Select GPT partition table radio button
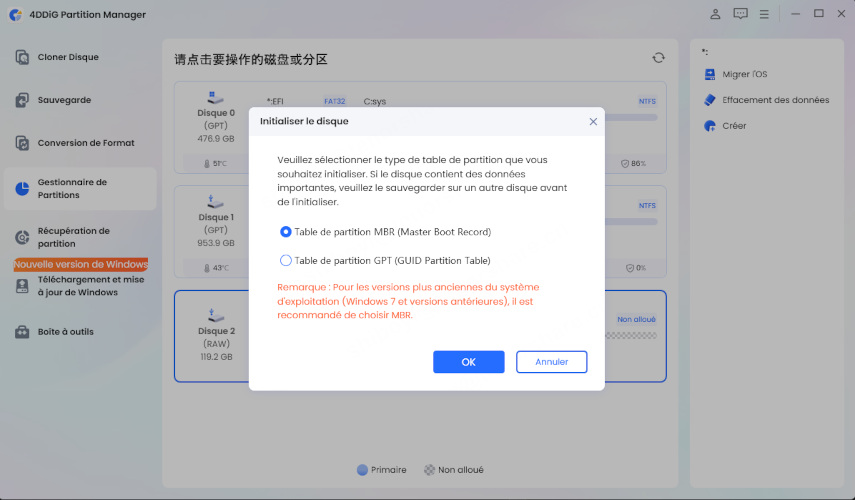The image size is (855, 500). point(285,261)
